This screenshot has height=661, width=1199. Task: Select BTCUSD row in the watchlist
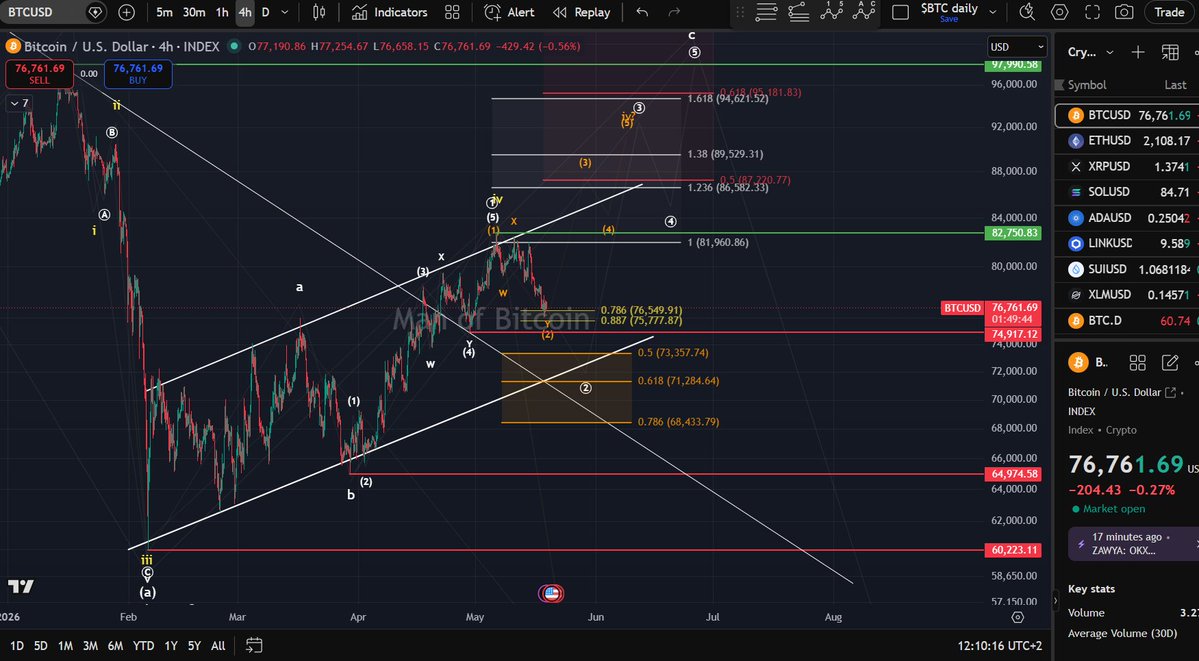pyautogui.click(x=1127, y=116)
